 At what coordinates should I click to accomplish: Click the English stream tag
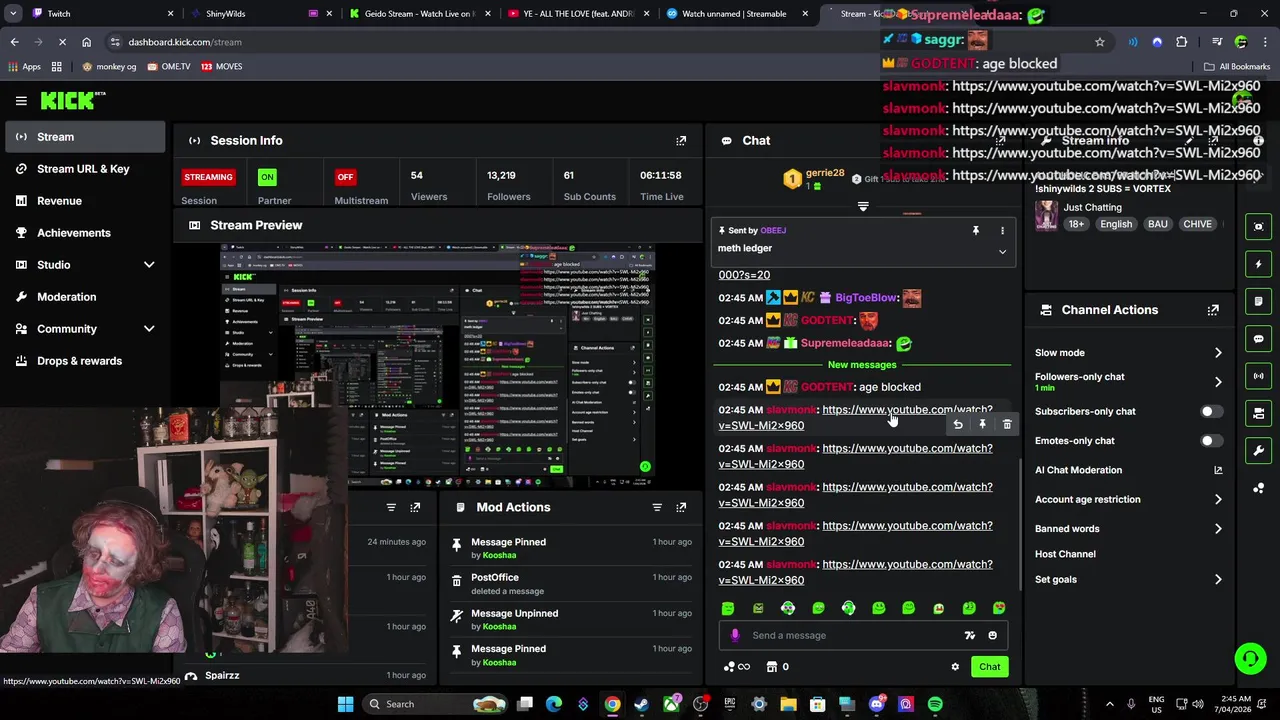1116,224
